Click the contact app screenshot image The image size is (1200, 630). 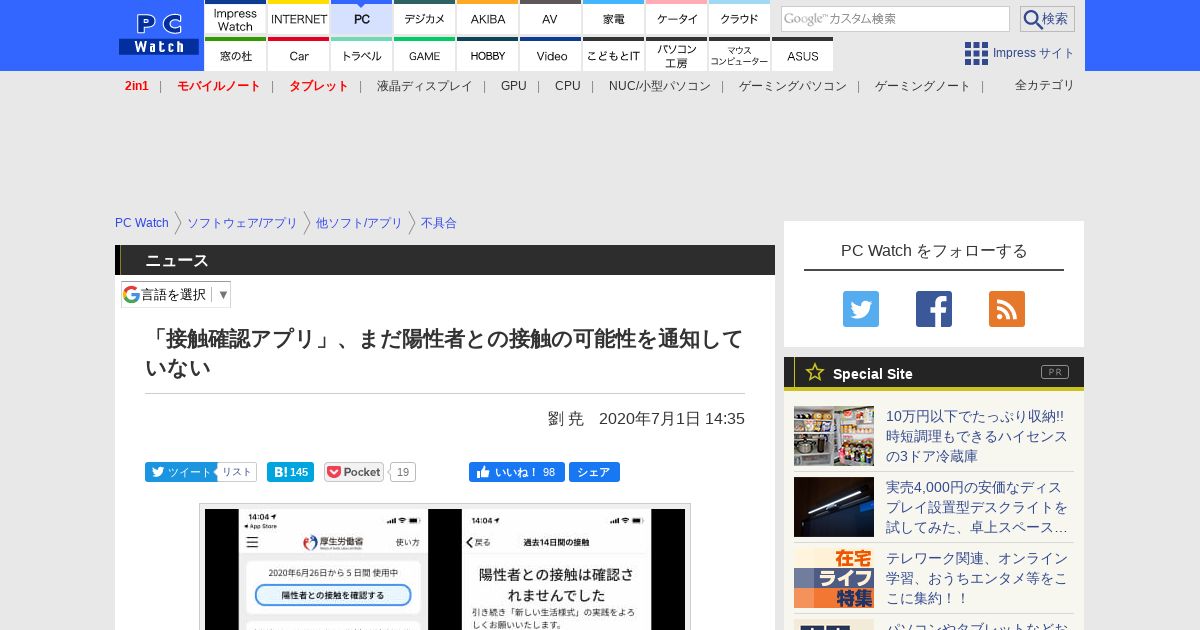[x=445, y=568]
